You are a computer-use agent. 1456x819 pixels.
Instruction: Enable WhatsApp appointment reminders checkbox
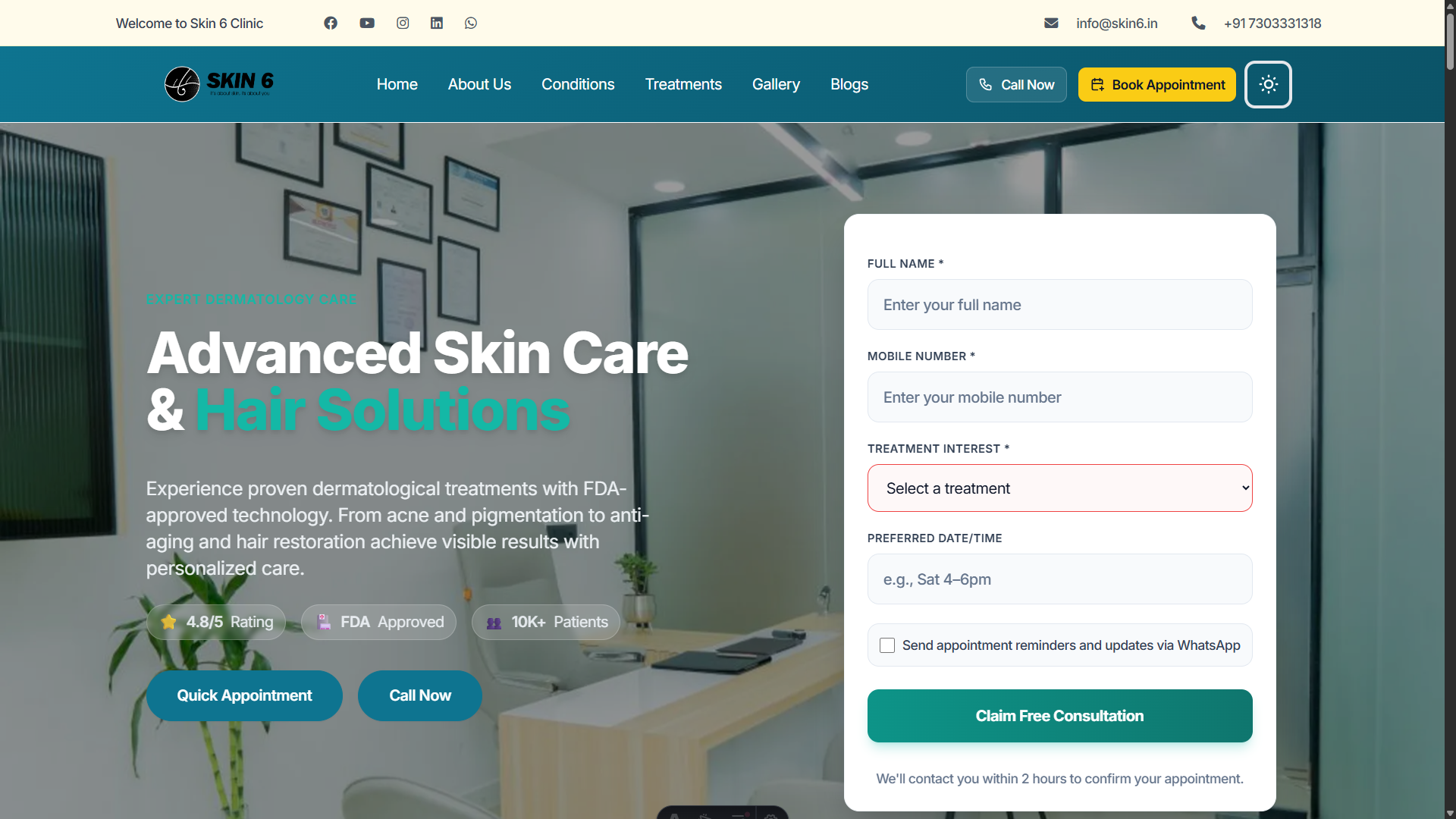pos(887,645)
